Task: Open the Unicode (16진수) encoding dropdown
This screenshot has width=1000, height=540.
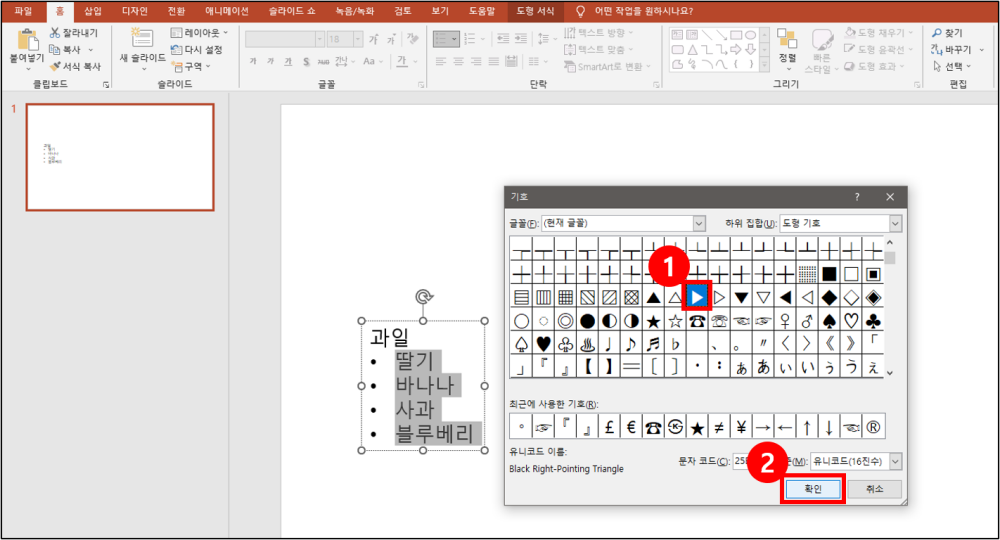Action: click(x=895, y=461)
